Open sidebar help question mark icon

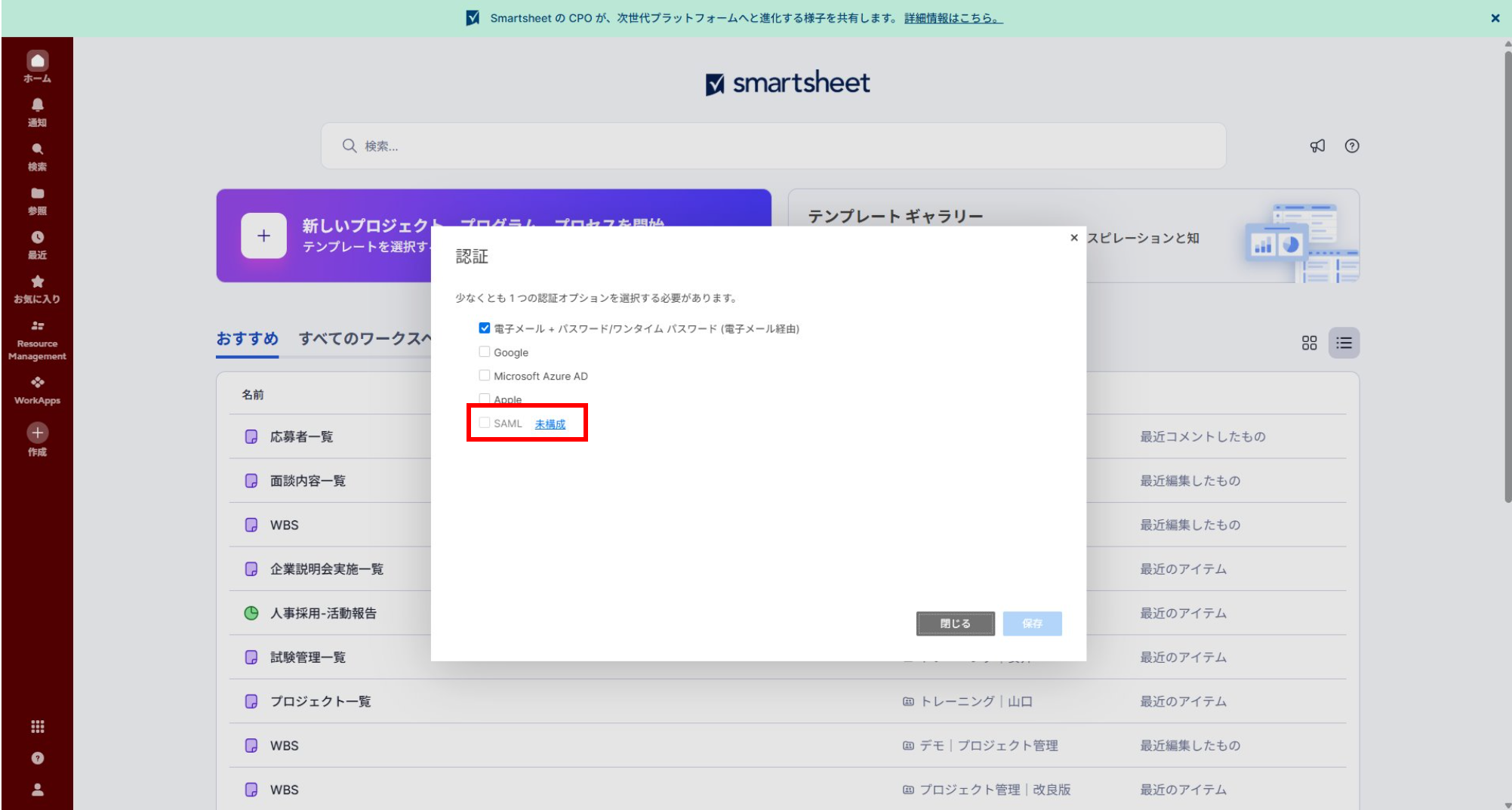pos(37,759)
